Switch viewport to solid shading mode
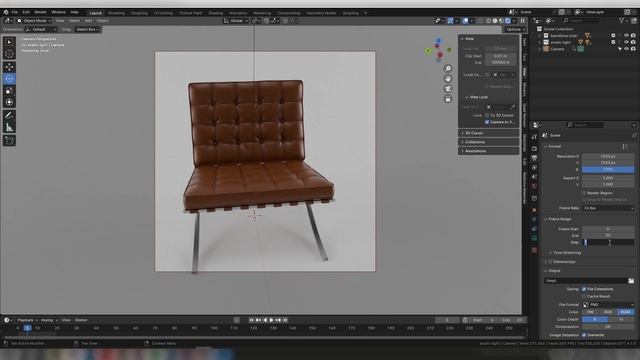The image size is (640, 360). [495, 20]
